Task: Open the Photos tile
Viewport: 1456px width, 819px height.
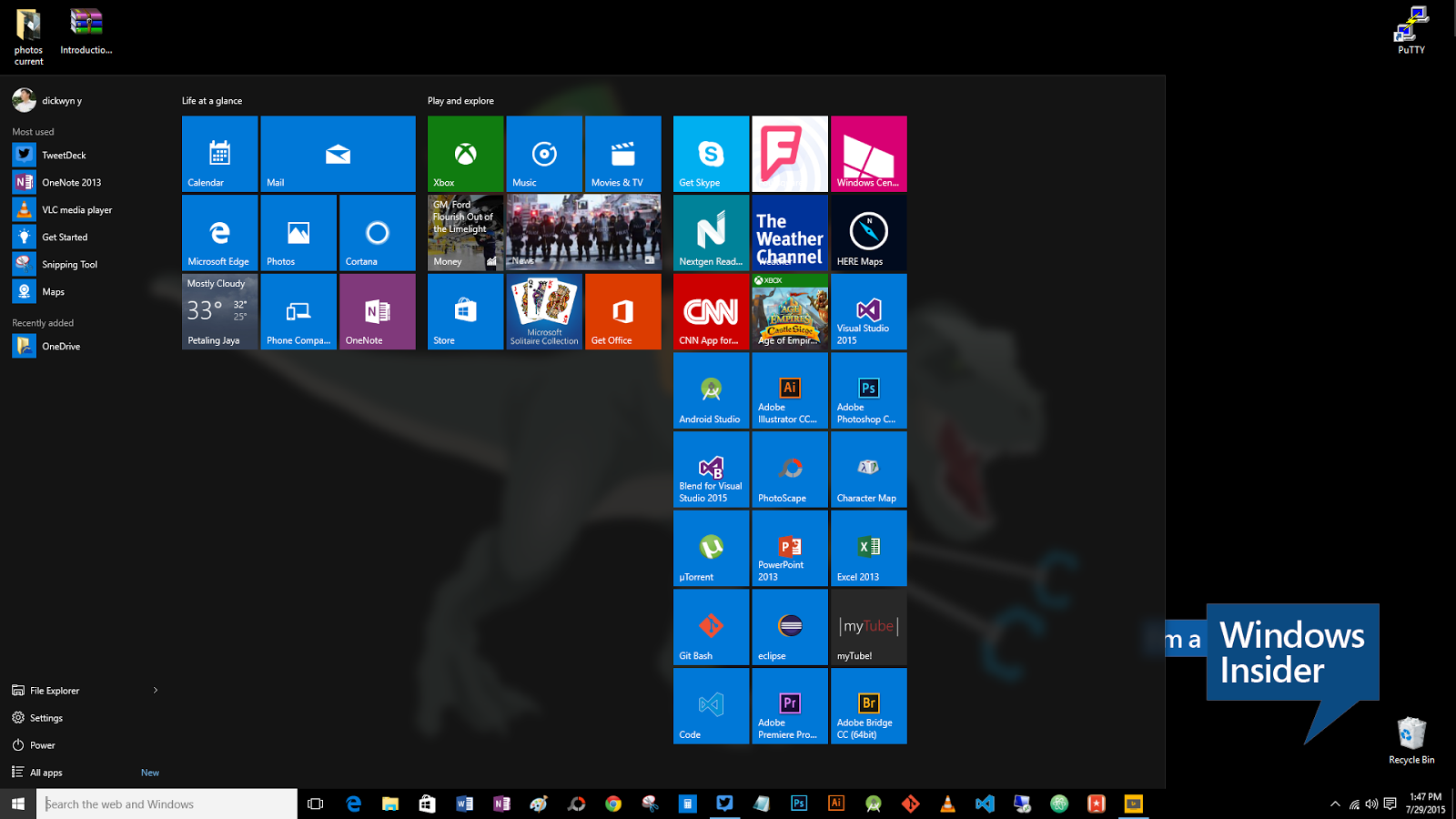Action: [298, 233]
